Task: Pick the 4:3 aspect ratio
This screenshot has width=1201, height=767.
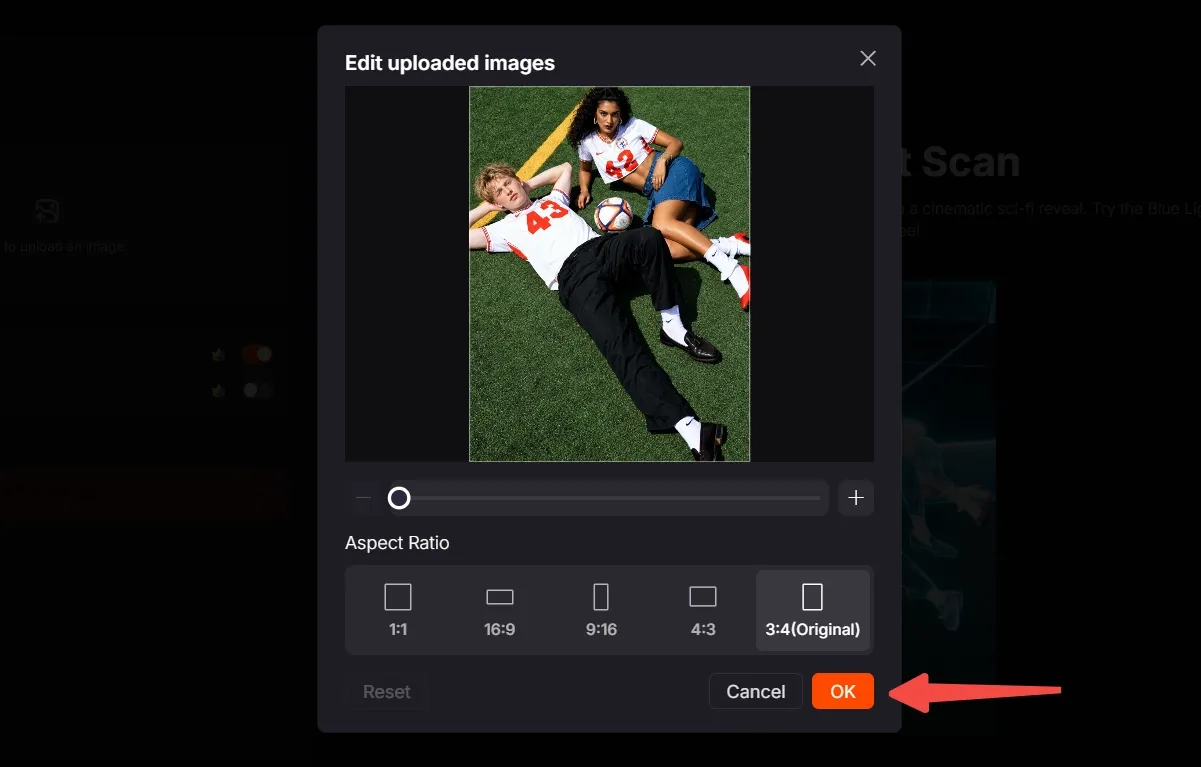Action: pyautogui.click(x=703, y=610)
